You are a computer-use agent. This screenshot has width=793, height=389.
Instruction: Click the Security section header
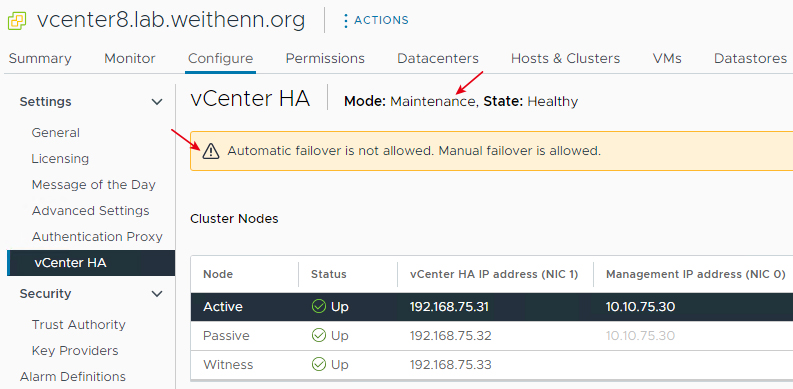46,293
